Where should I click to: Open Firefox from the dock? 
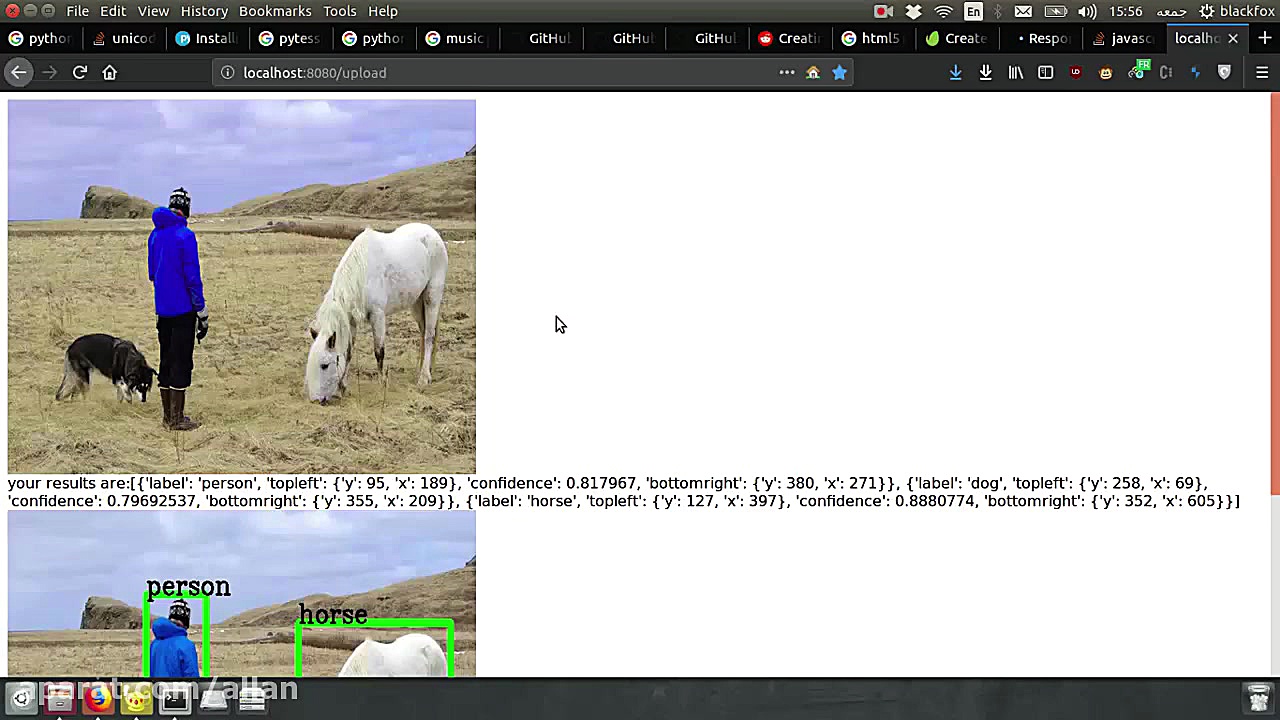[98, 697]
